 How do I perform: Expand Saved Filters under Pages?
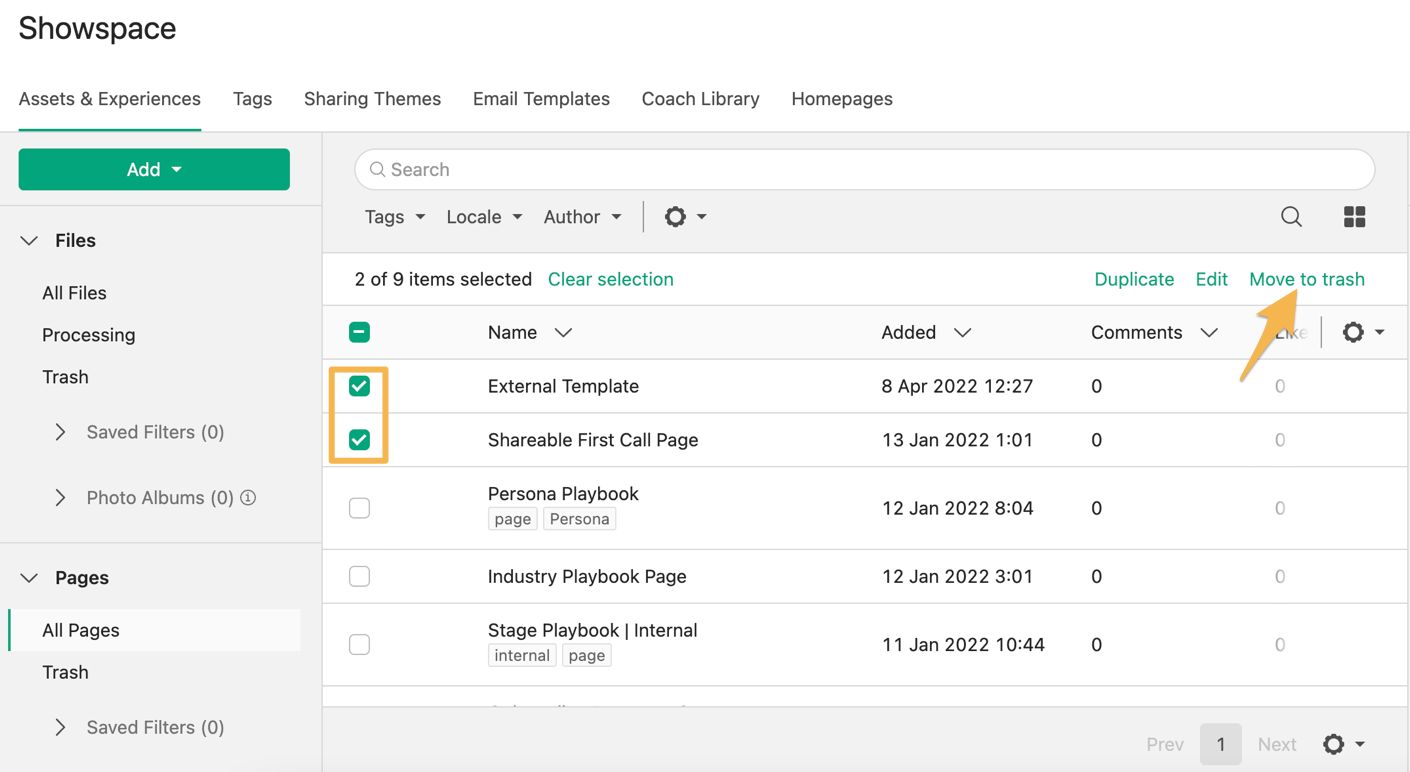click(61, 727)
